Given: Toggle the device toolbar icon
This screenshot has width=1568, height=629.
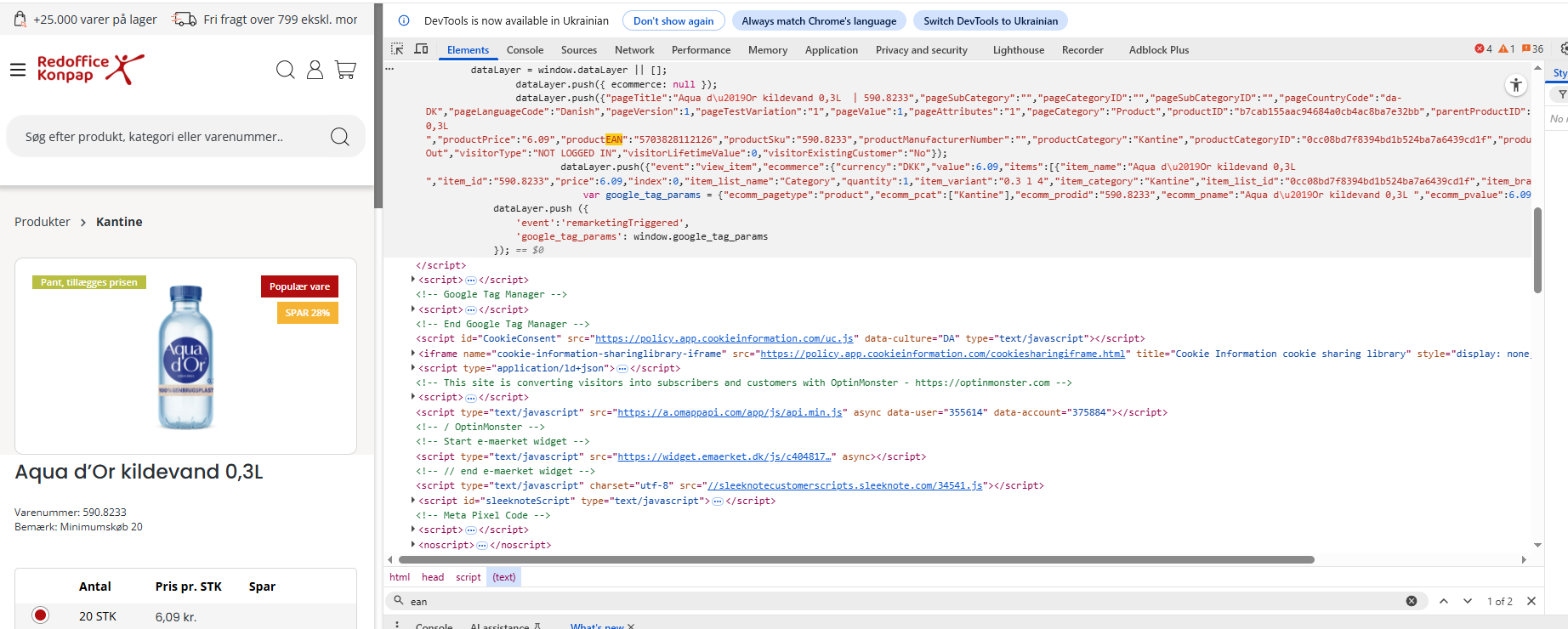Looking at the screenshot, I should click(x=421, y=49).
